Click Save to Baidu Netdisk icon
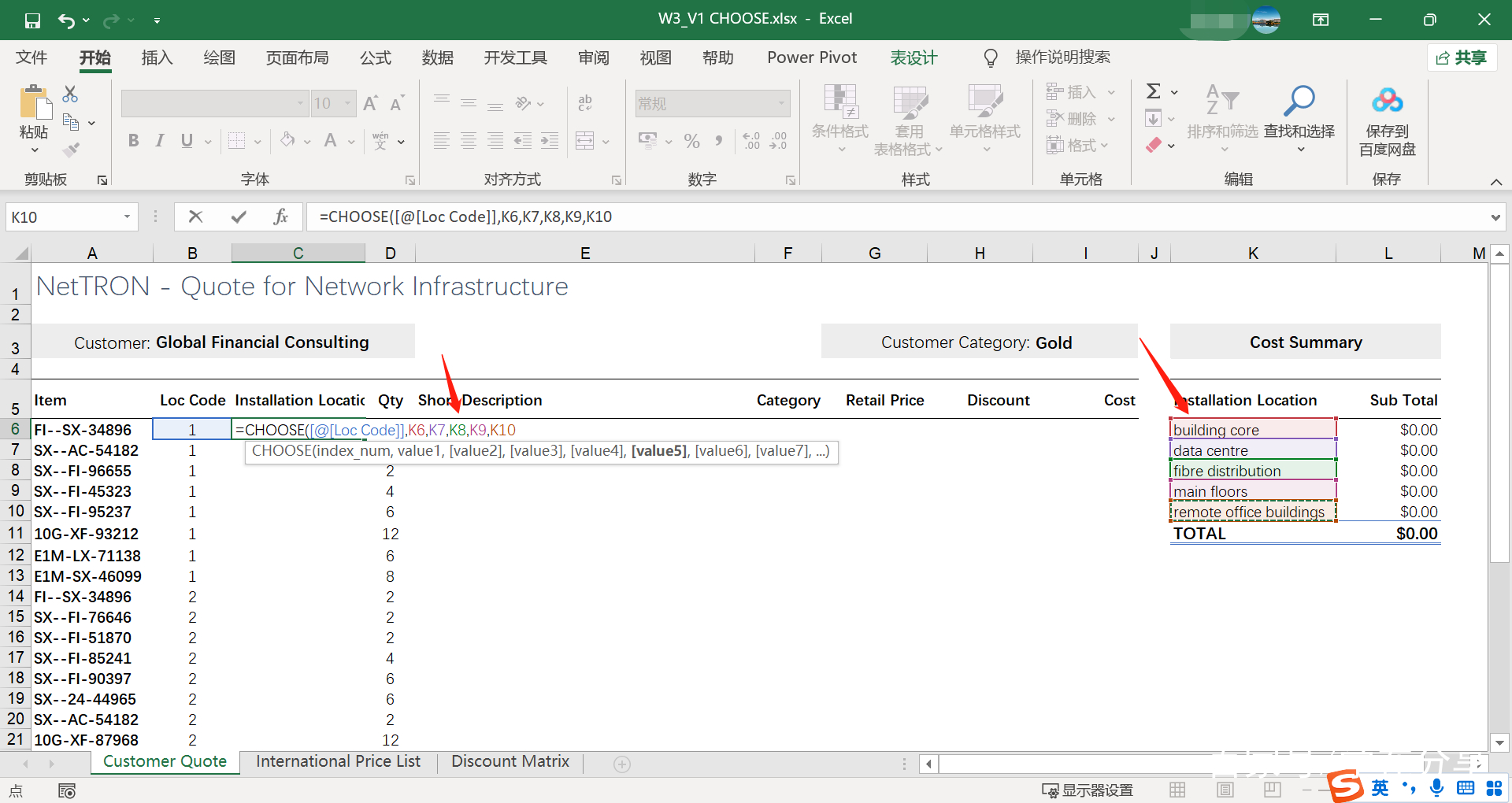The width and height of the screenshot is (1512, 803). 1387,102
